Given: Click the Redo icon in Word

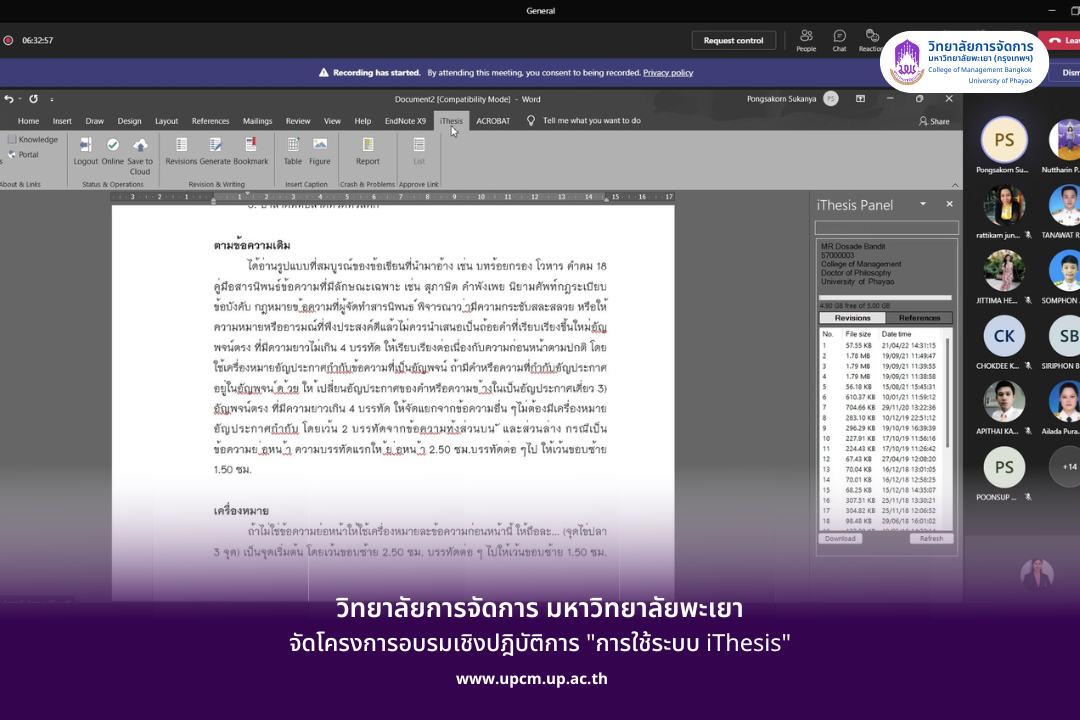Looking at the screenshot, I should click(x=33, y=99).
